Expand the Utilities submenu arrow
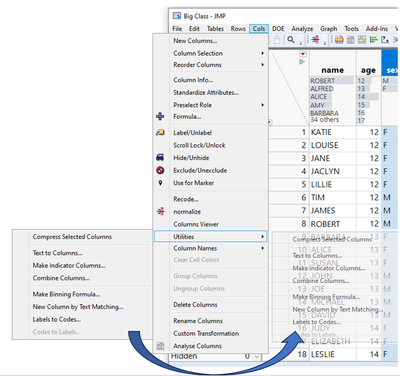The image size is (400, 376). 263,237
